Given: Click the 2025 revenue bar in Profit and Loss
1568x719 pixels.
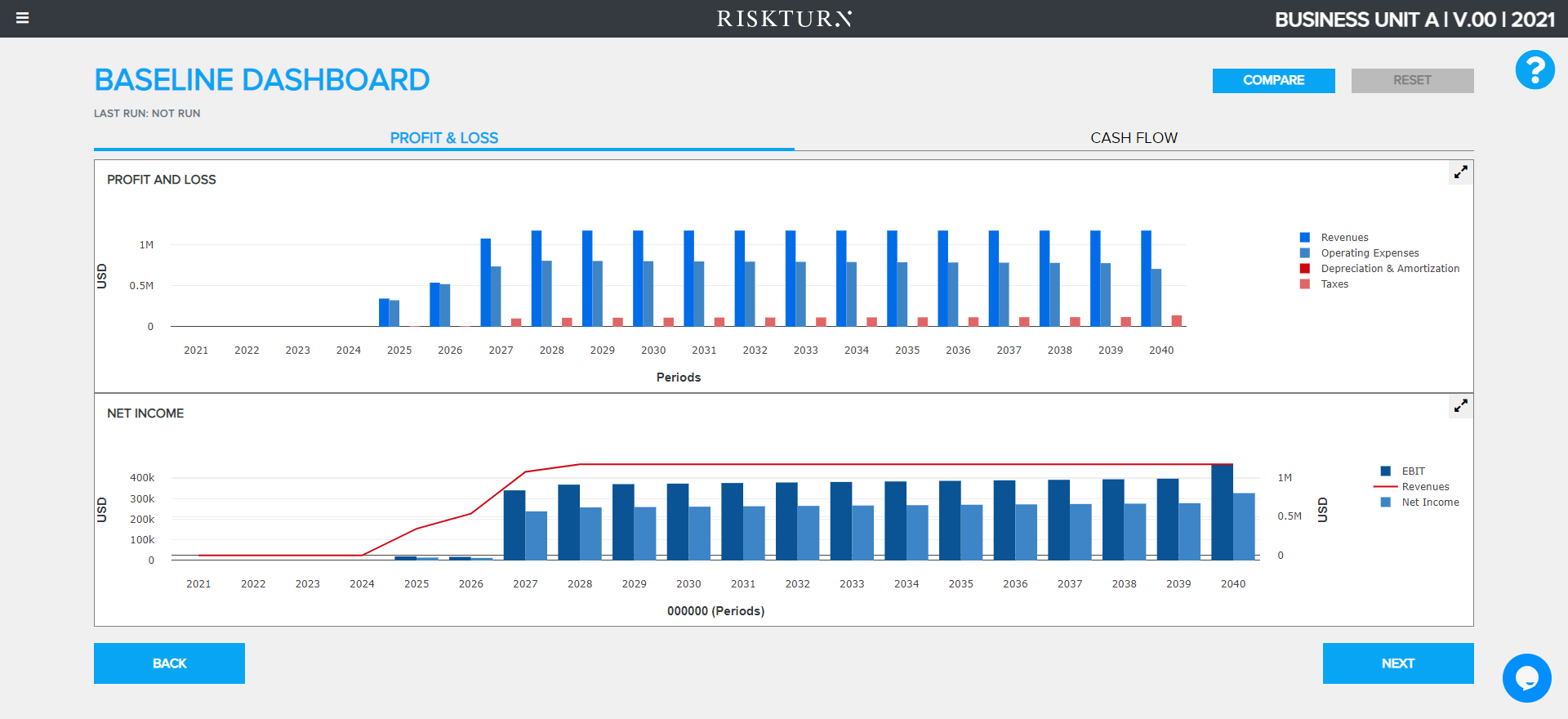Looking at the screenshot, I should (384, 313).
